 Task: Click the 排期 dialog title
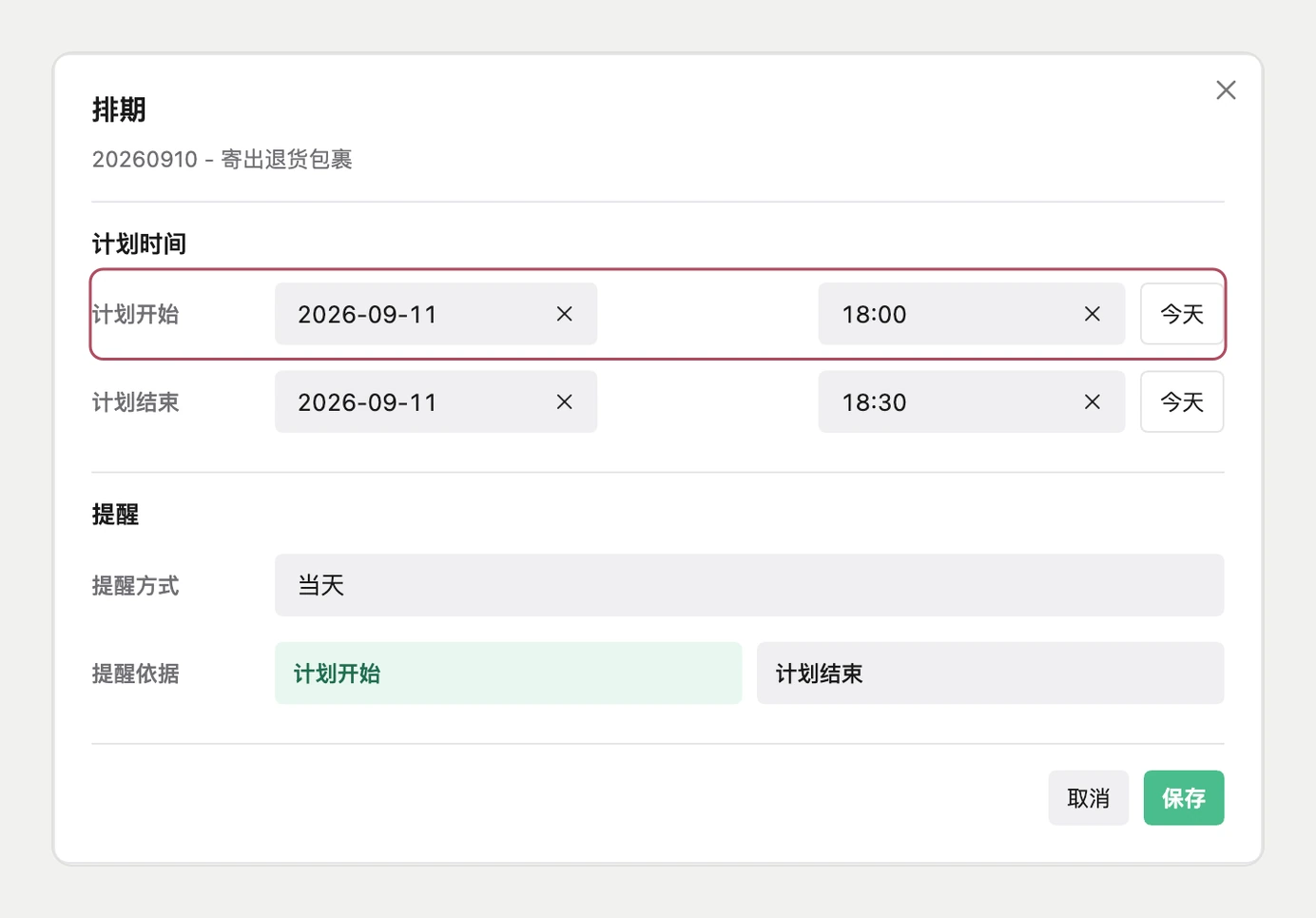pos(119,110)
